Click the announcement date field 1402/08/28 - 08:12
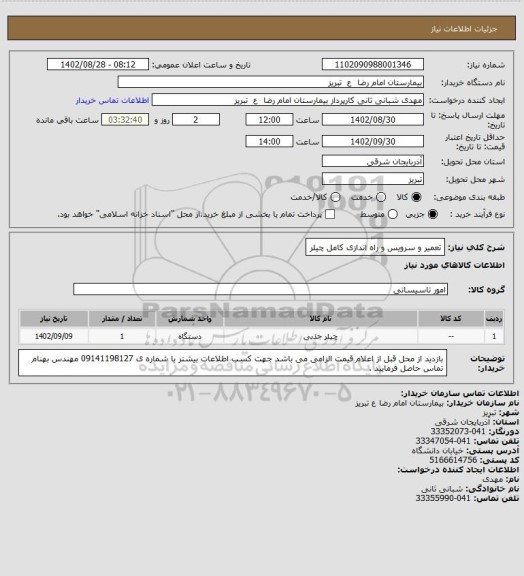The height and width of the screenshot is (576, 524). coord(98,64)
